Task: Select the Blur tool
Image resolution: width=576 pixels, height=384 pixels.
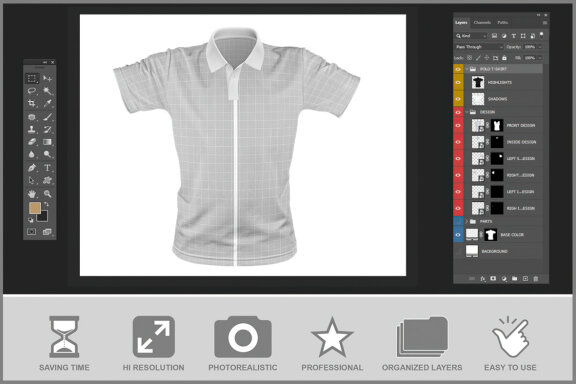Action: pyautogui.click(x=32, y=154)
